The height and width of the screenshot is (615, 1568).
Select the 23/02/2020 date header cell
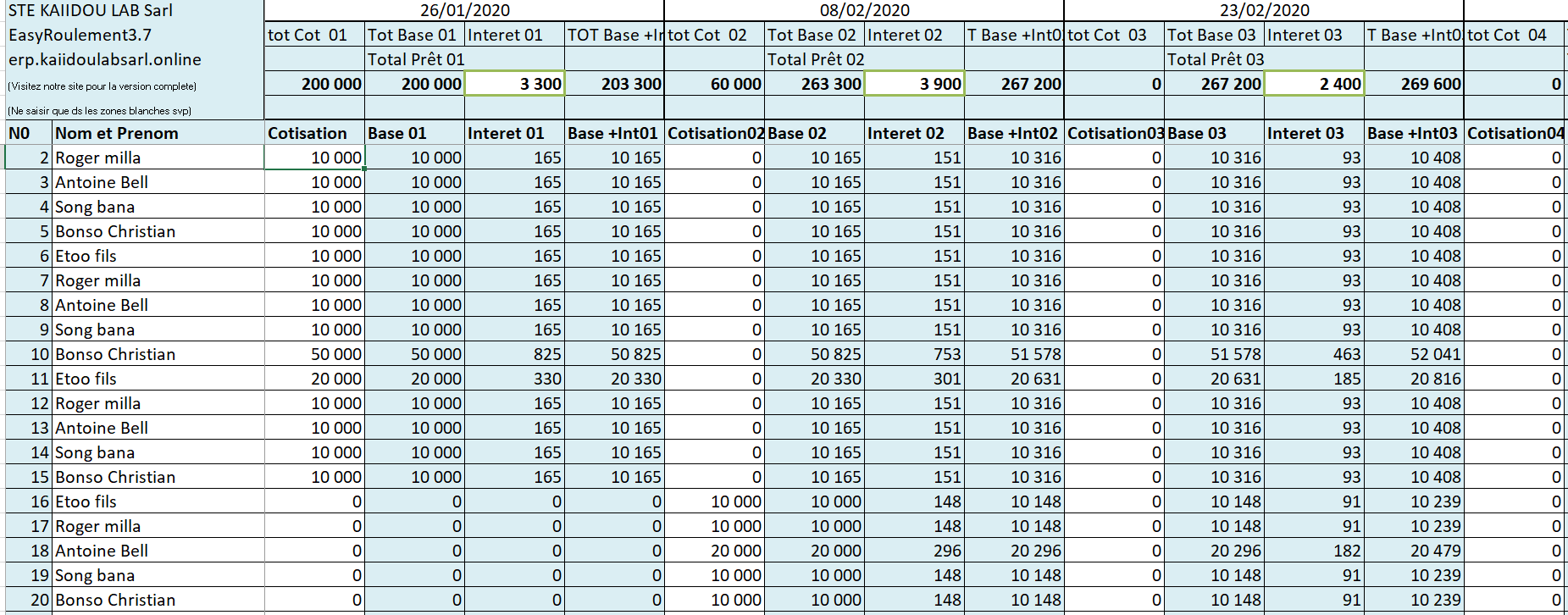[1264, 10]
